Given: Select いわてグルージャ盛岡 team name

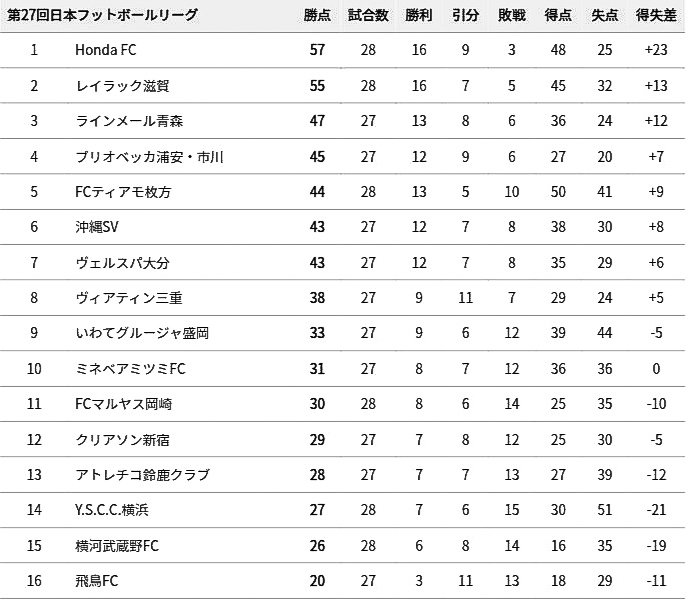Looking at the screenshot, I should click(142, 333).
